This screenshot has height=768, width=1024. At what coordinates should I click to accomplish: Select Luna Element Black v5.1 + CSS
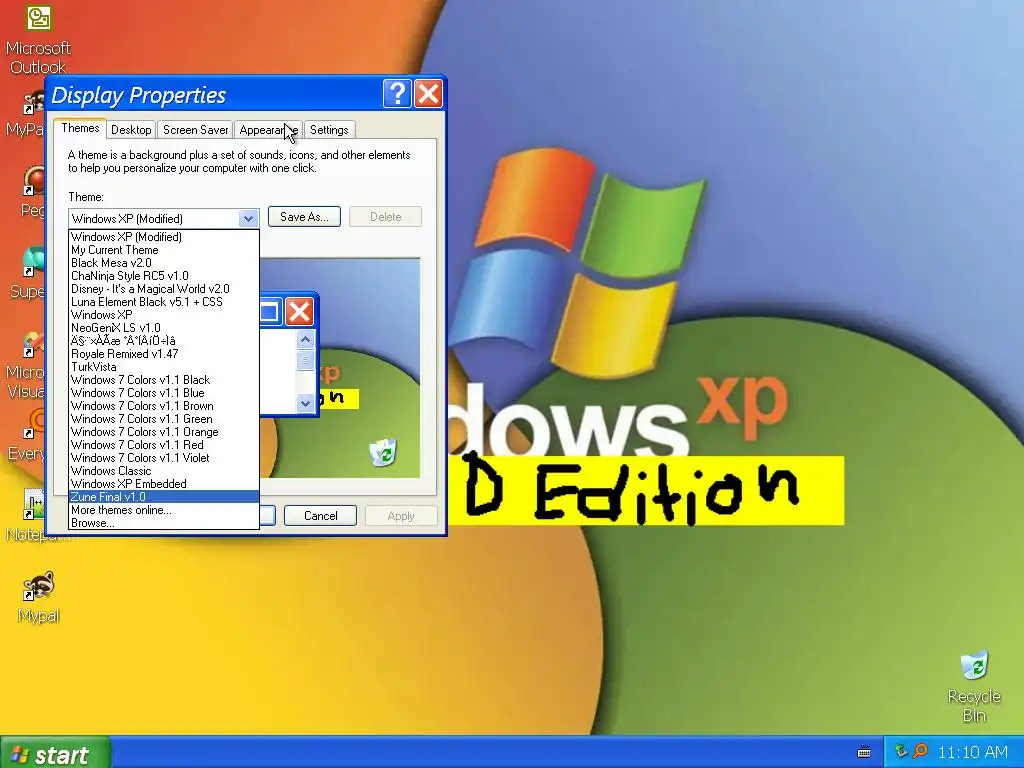tap(164, 302)
